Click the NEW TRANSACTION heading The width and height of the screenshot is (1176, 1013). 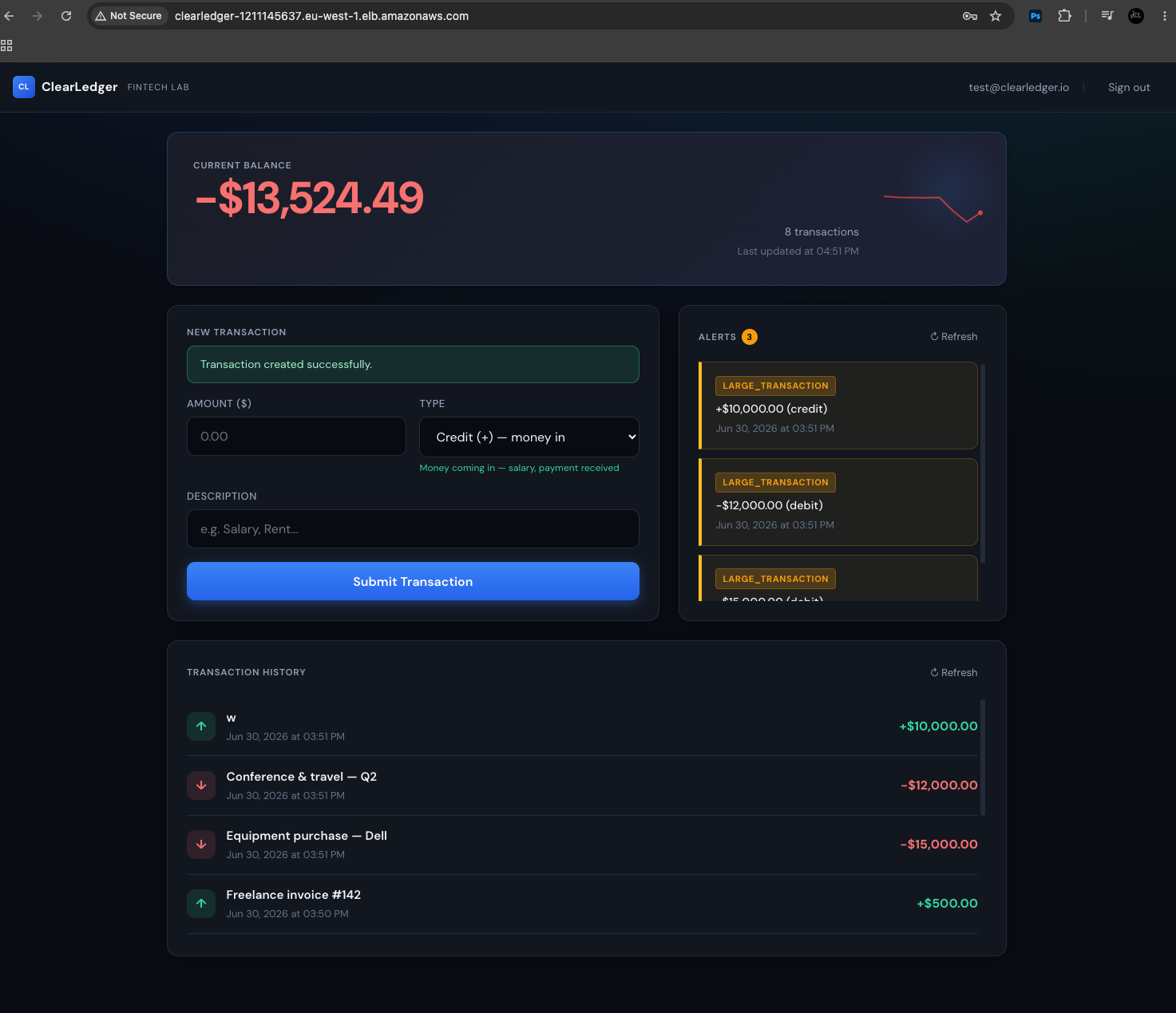coord(236,332)
